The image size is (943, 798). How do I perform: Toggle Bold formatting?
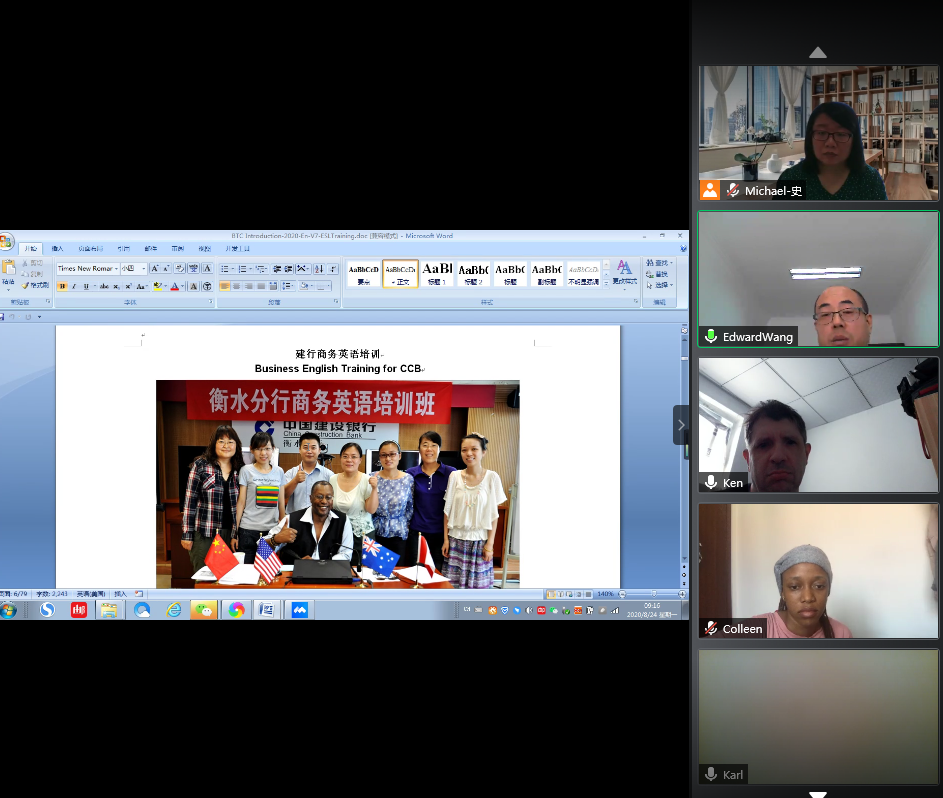click(63, 286)
